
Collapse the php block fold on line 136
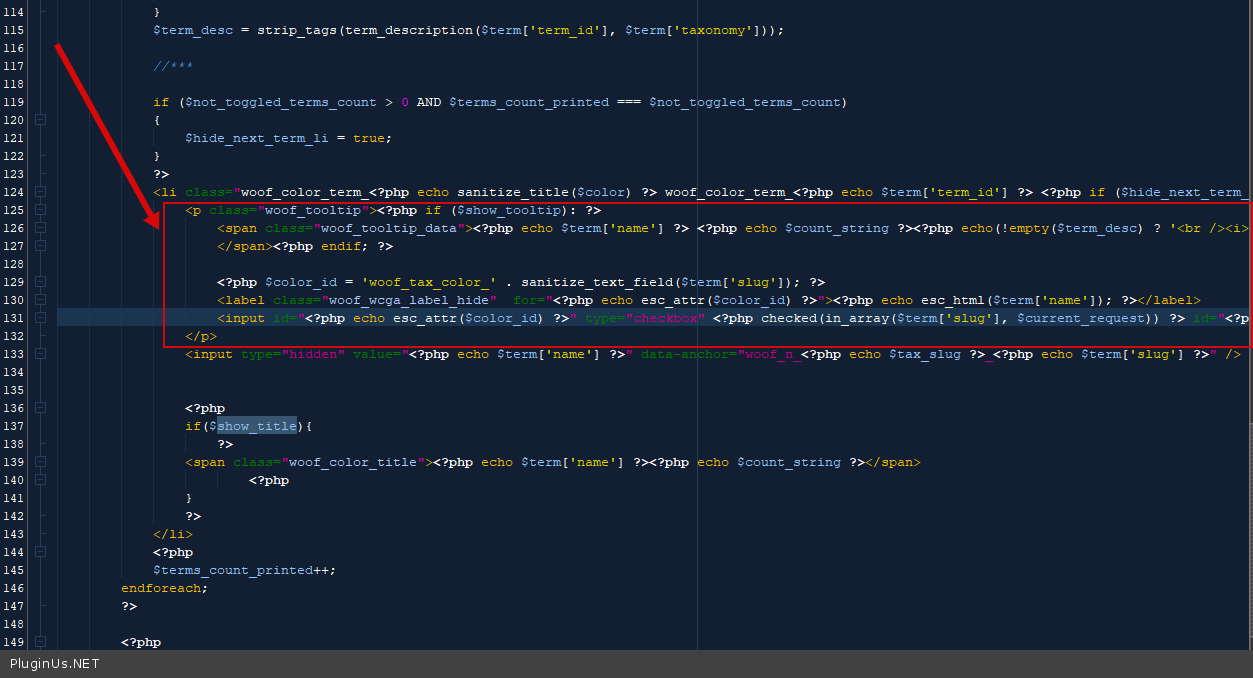41,408
